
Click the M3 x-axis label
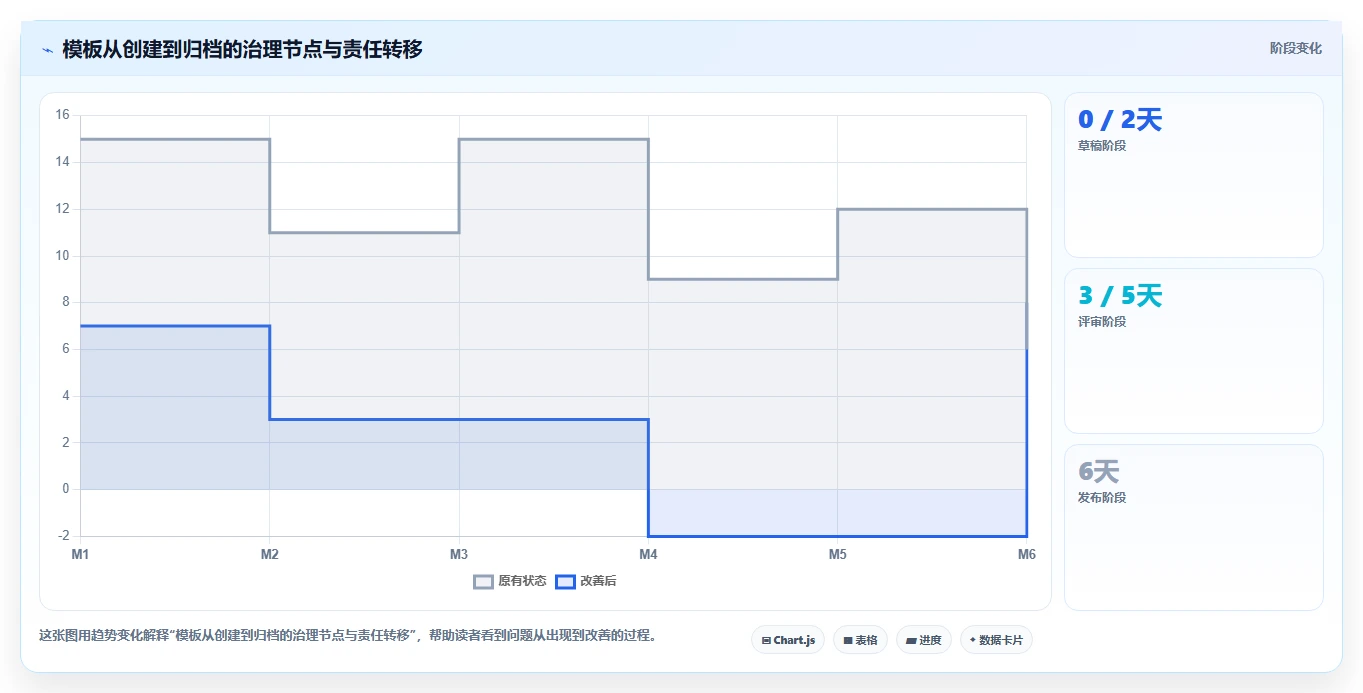pyautogui.click(x=459, y=554)
